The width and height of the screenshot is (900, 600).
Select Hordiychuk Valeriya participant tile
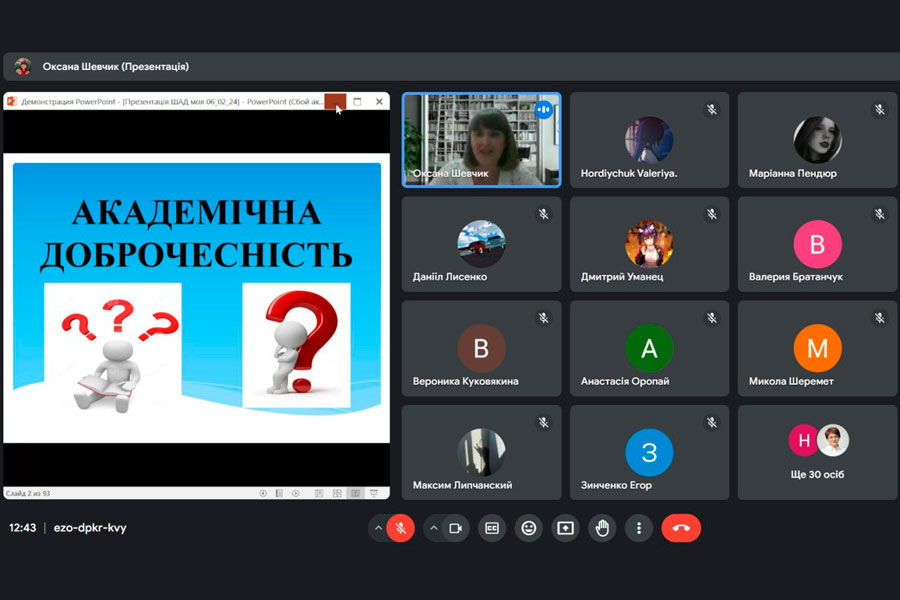(649, 140)
